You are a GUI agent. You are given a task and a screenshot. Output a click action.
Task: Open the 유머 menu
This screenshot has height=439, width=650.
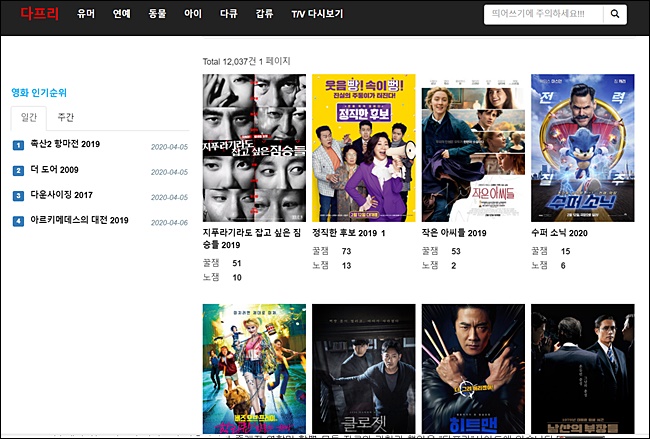86,14
